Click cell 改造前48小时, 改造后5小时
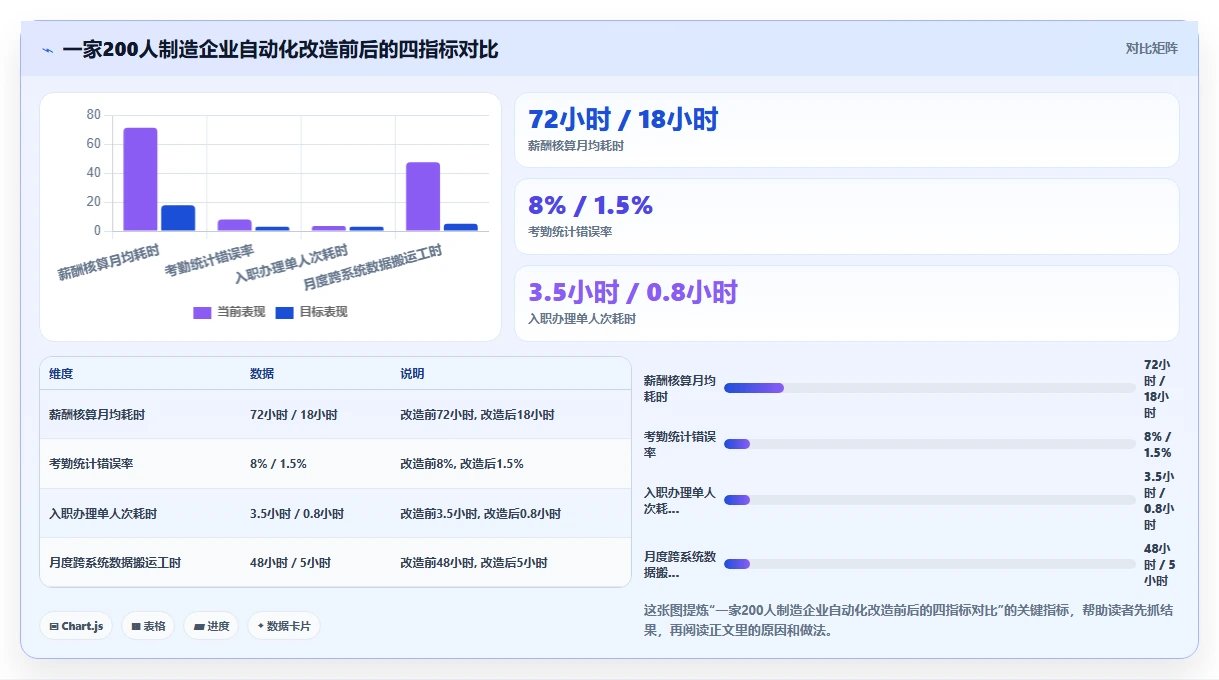The image size is (1219, 680). coord(474,563)
